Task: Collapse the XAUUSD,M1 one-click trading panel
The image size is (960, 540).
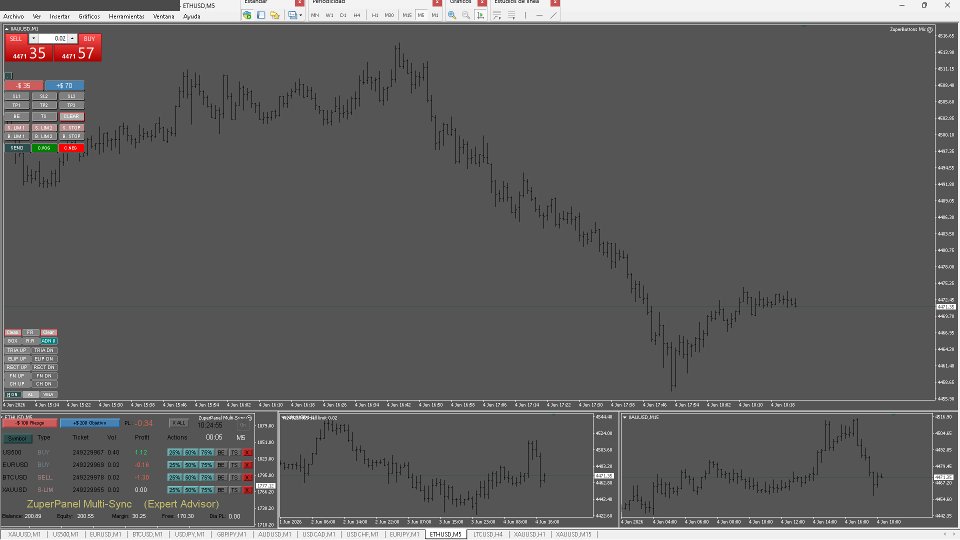Action: pyautogui.click(x=7, y=29)
